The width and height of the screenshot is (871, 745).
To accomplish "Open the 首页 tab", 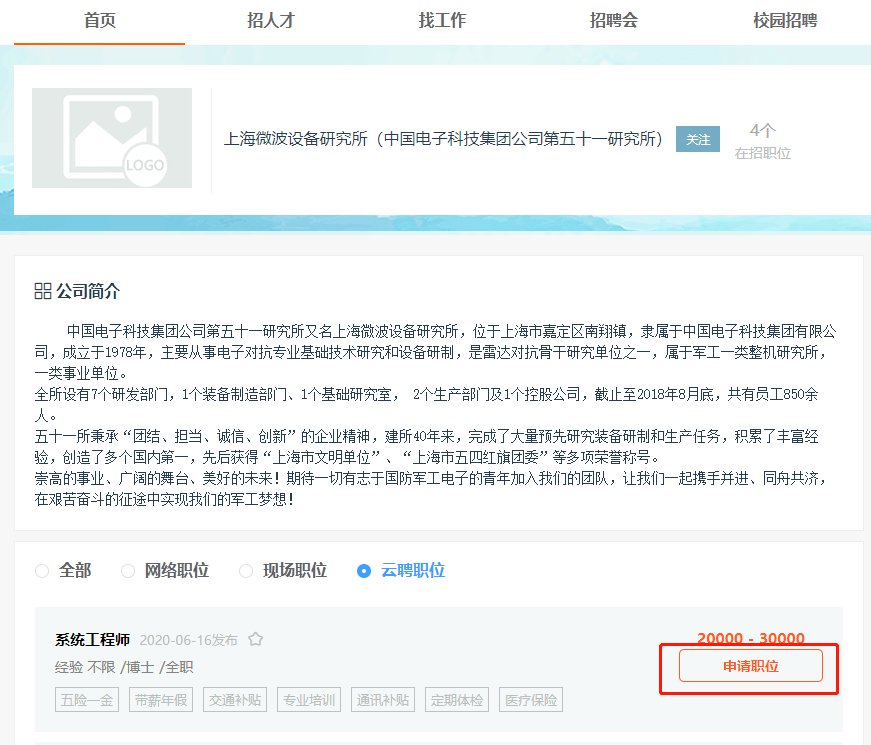I will 99,21.
